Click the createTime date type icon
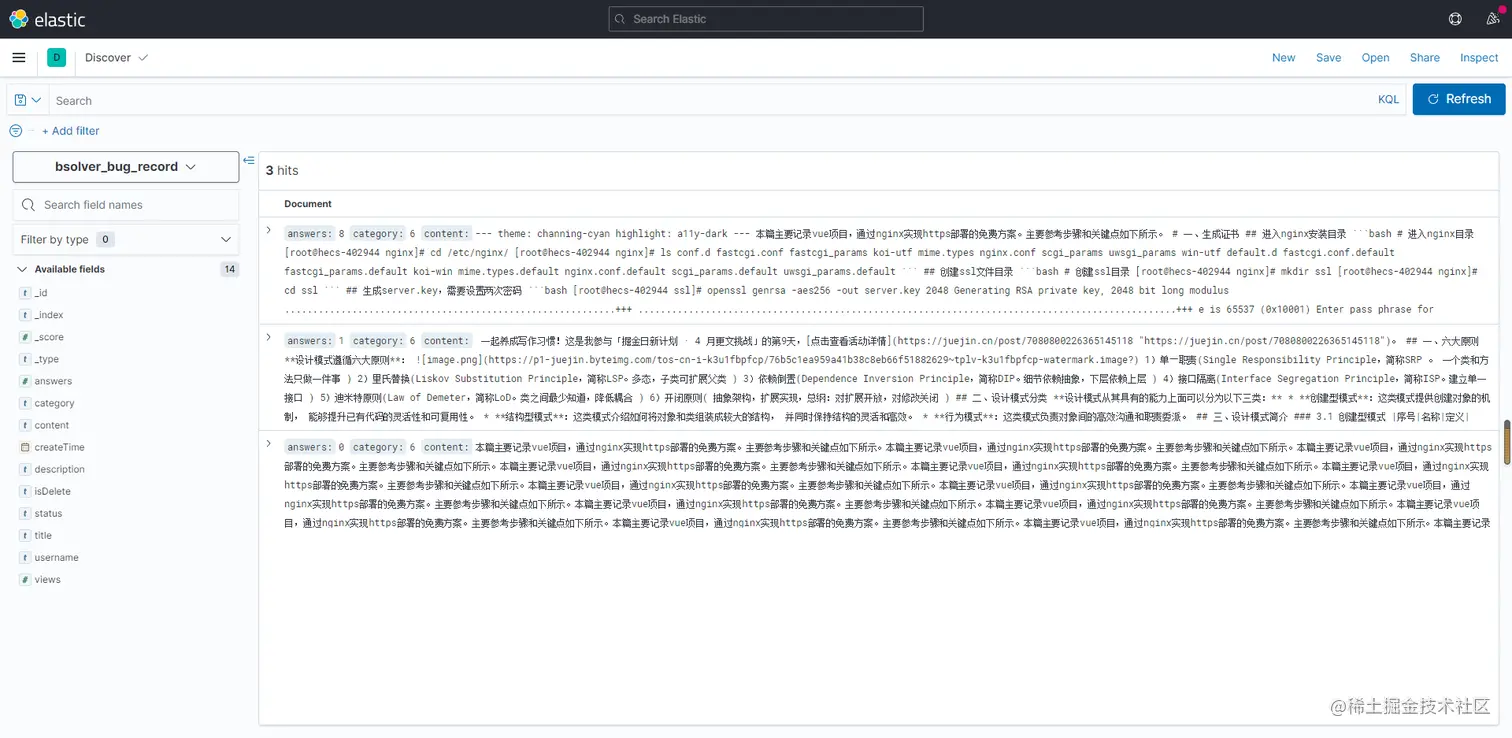The height and width of the screenshot is (738, 1512). point(24,447)
